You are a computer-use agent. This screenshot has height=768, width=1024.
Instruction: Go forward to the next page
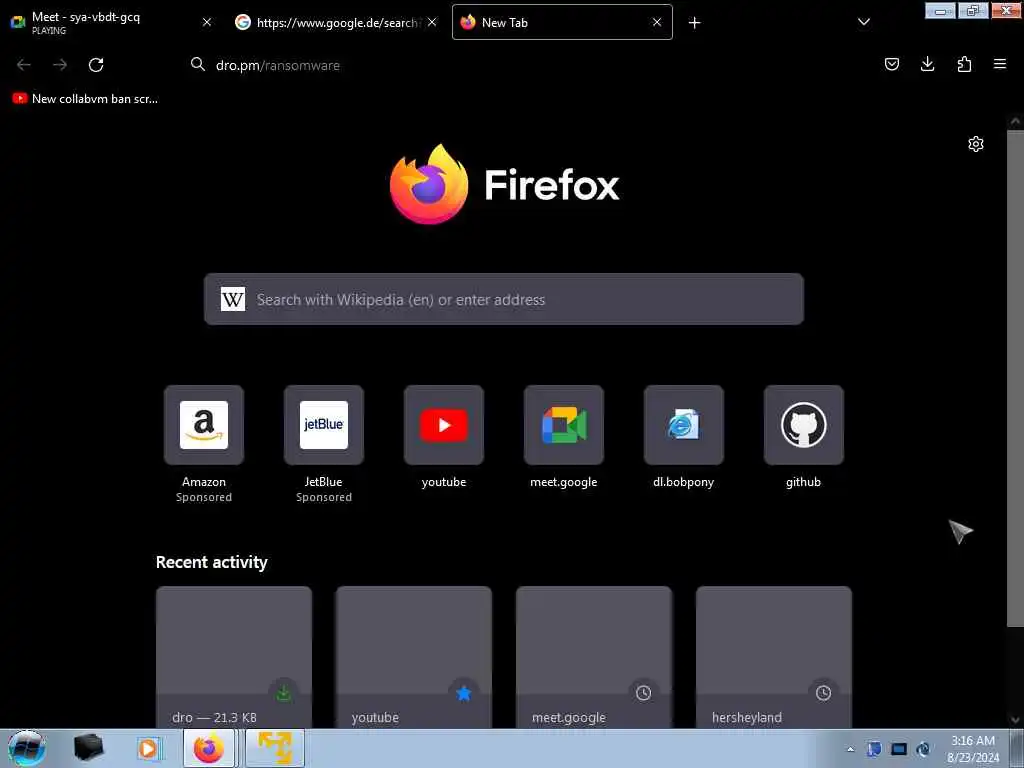coord(60,65)
